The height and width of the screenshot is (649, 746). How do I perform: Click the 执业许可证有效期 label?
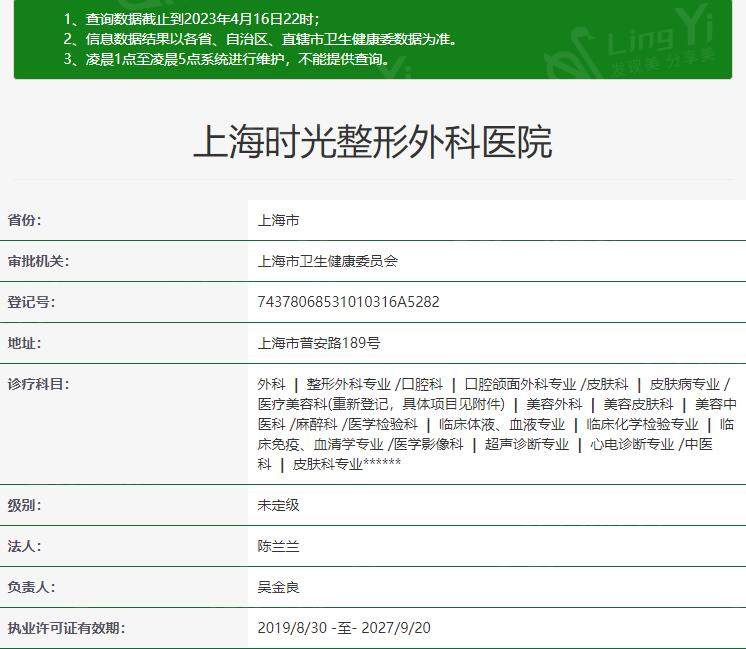pos(66,628)
